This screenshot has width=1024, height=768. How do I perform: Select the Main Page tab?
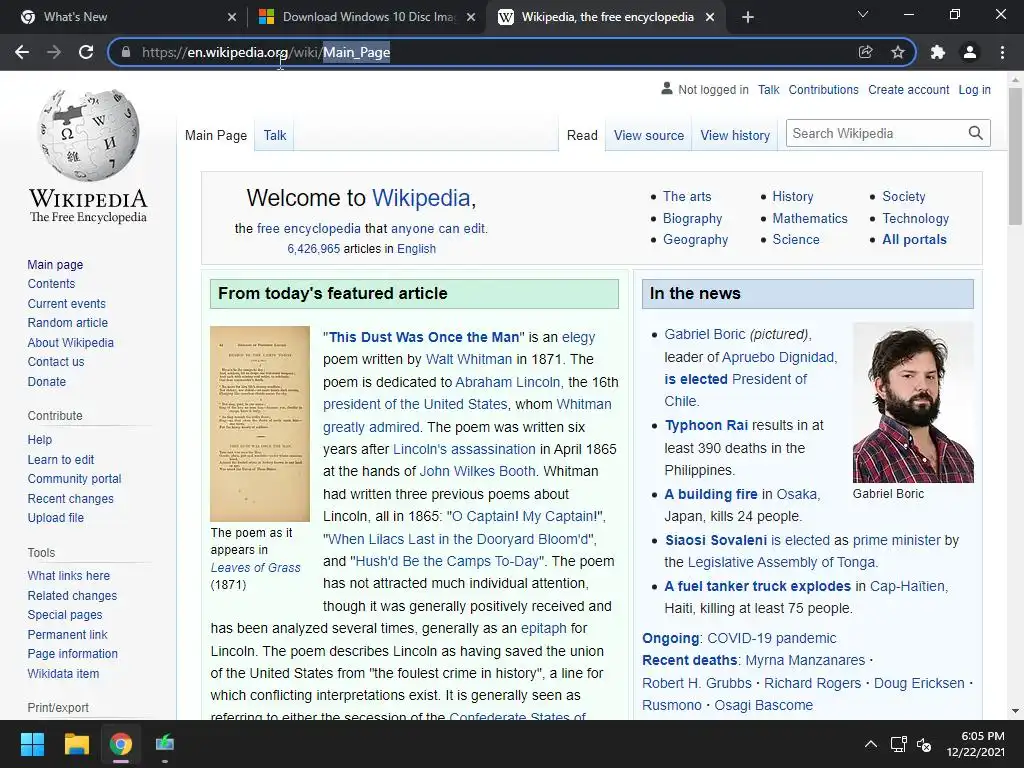click(x=216, y=135)
